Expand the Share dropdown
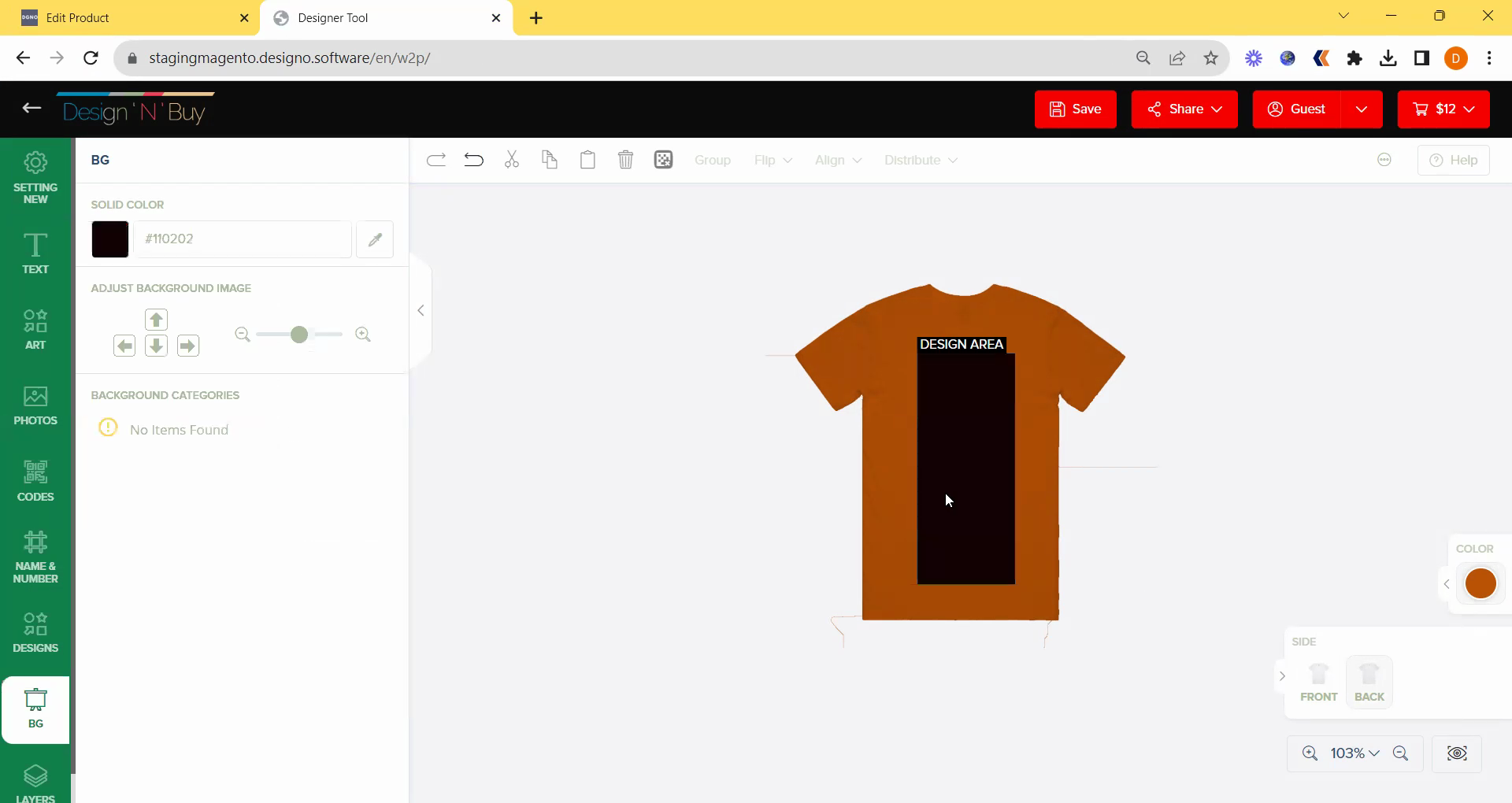 (1184, 109)
